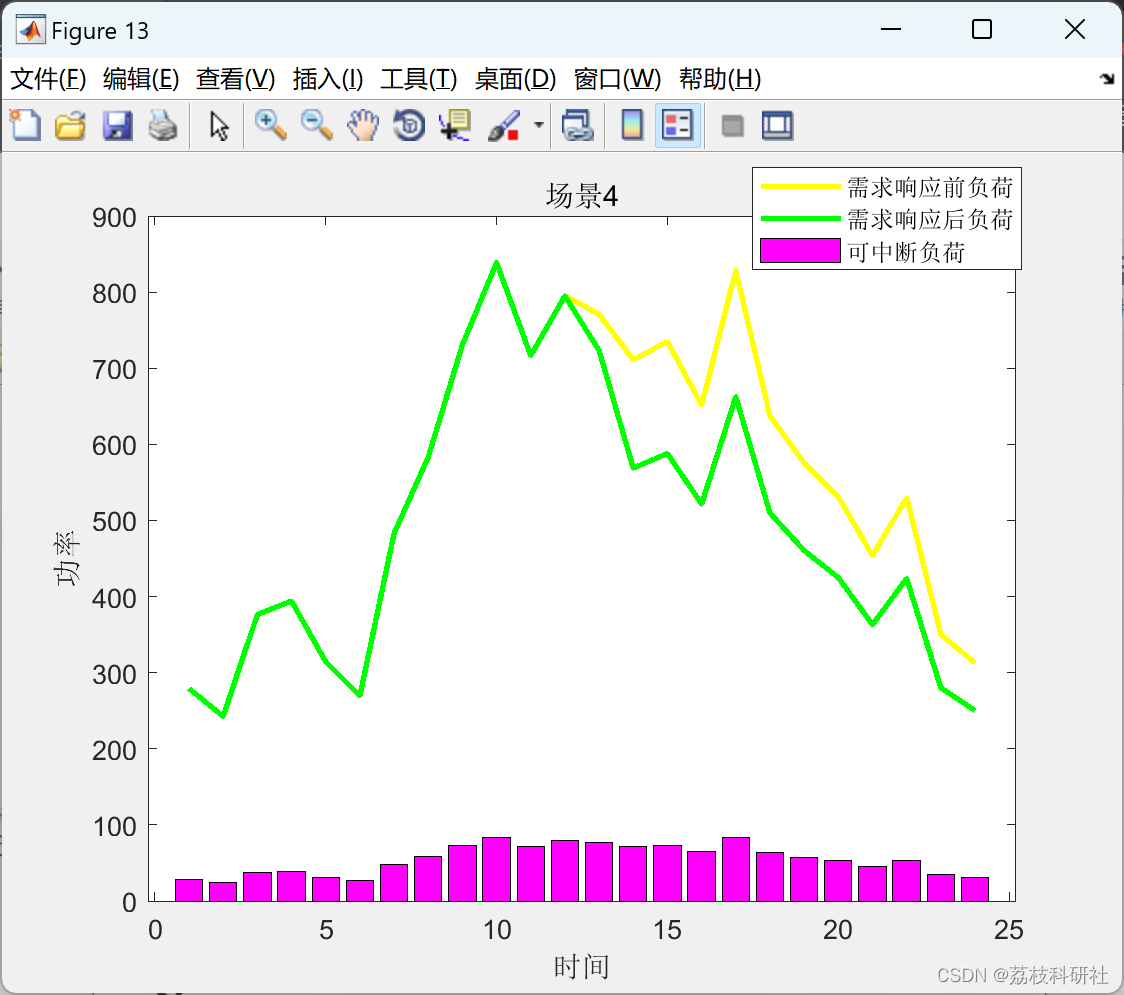This screenshot has height=995, width=1124.
Task: Toggle the Data Cursor tool
Action: (x=455, y=125)
